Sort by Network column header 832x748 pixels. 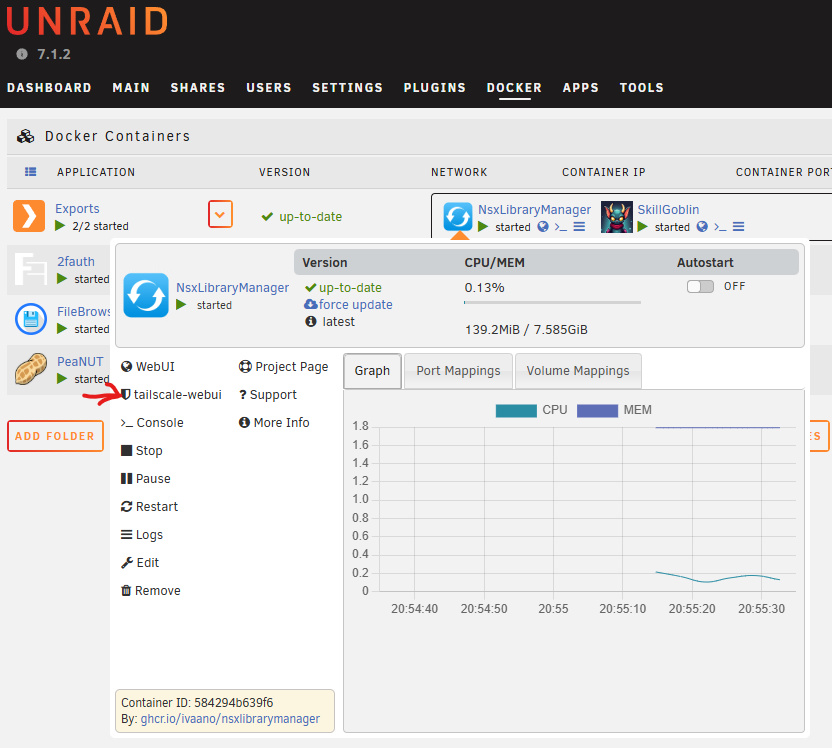pos(459,172)
